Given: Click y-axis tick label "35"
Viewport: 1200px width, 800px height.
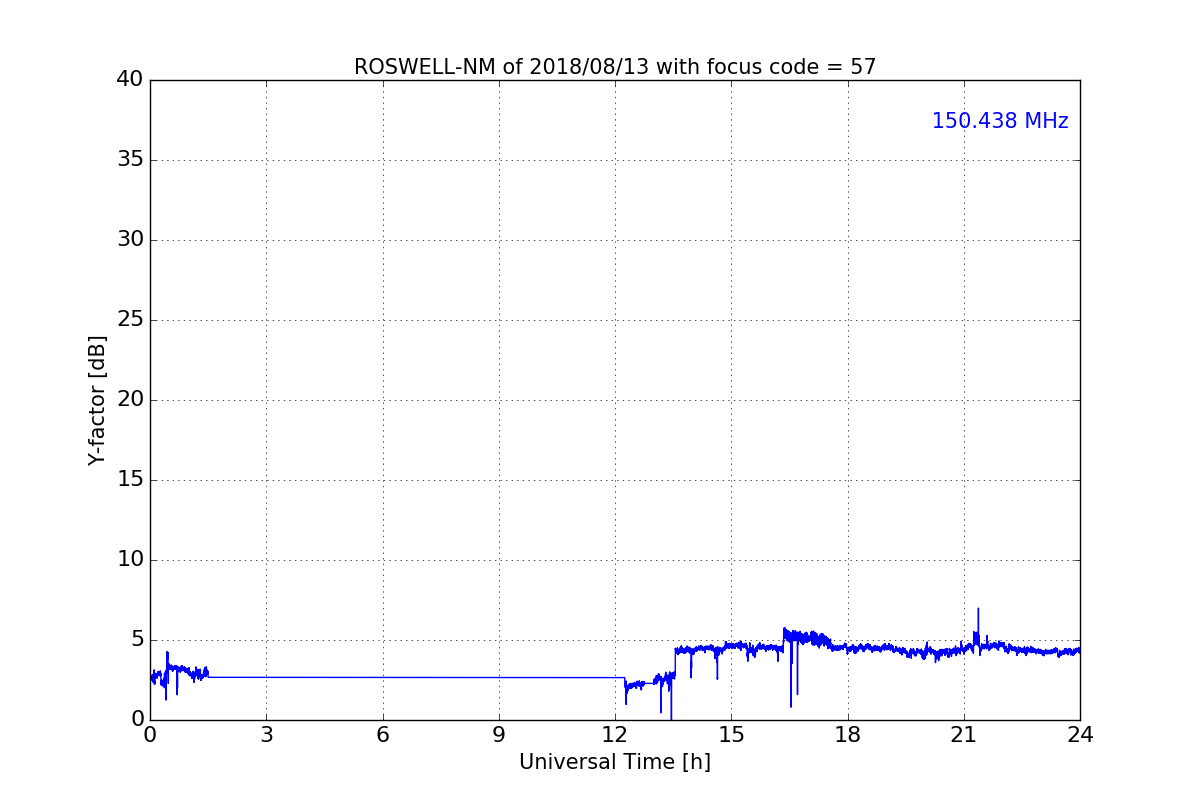Looking at the screenshot, I should pos(130,160).
